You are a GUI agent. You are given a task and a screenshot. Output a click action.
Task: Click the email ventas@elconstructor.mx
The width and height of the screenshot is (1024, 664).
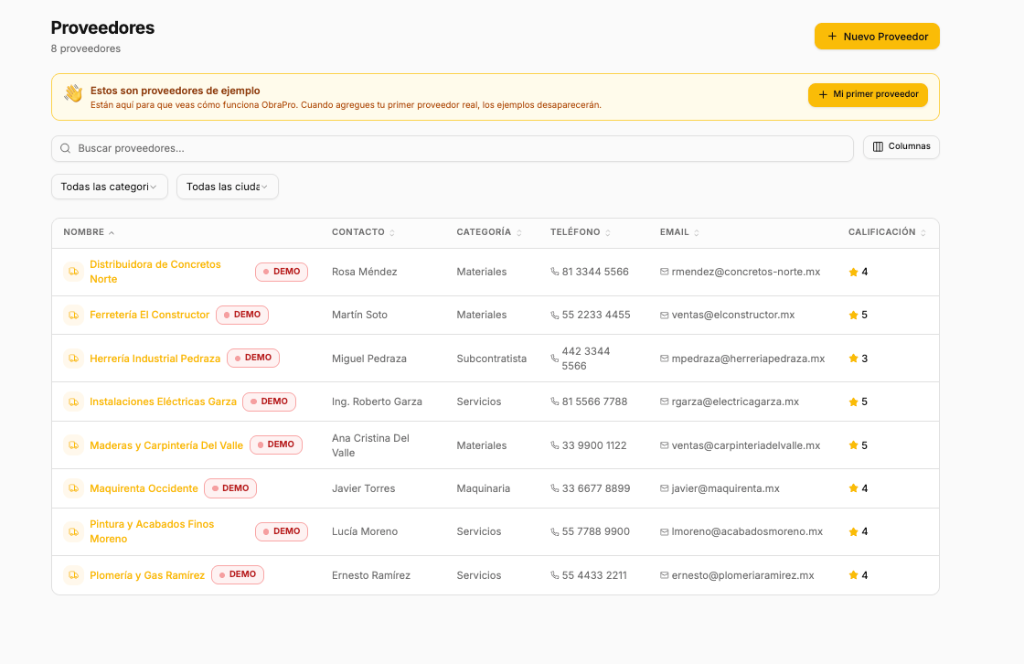pos(733,315)
